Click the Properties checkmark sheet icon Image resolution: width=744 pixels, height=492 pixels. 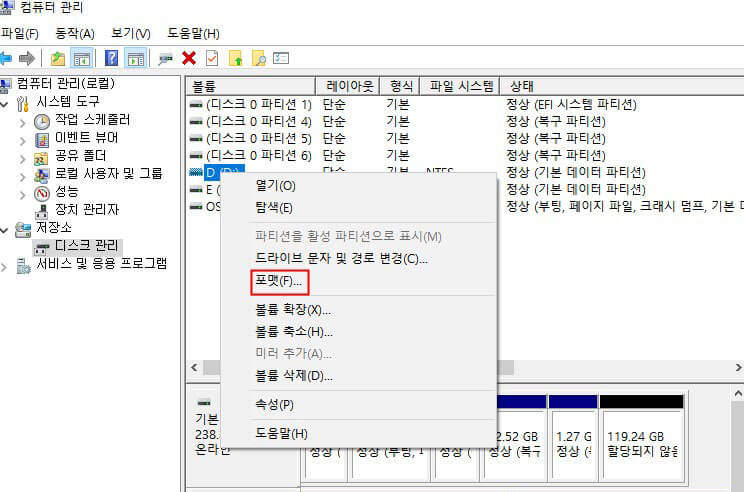click(212, 58)
